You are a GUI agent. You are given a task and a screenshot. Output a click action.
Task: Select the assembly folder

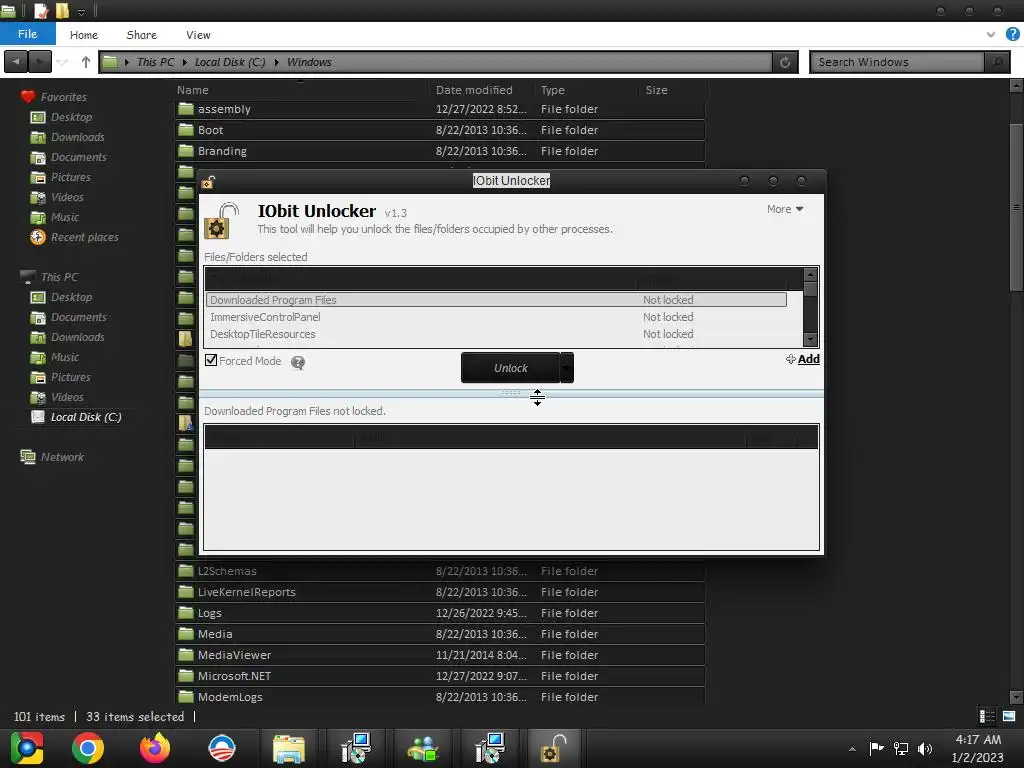[x=440, y=109]
